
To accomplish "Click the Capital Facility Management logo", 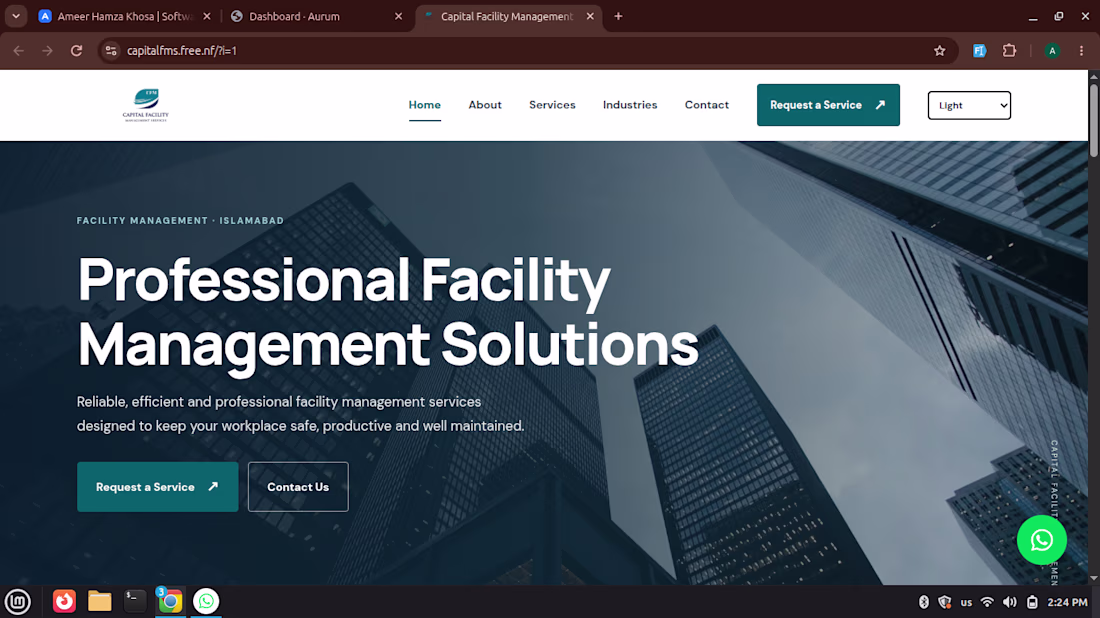I will (x=146, y=105).
